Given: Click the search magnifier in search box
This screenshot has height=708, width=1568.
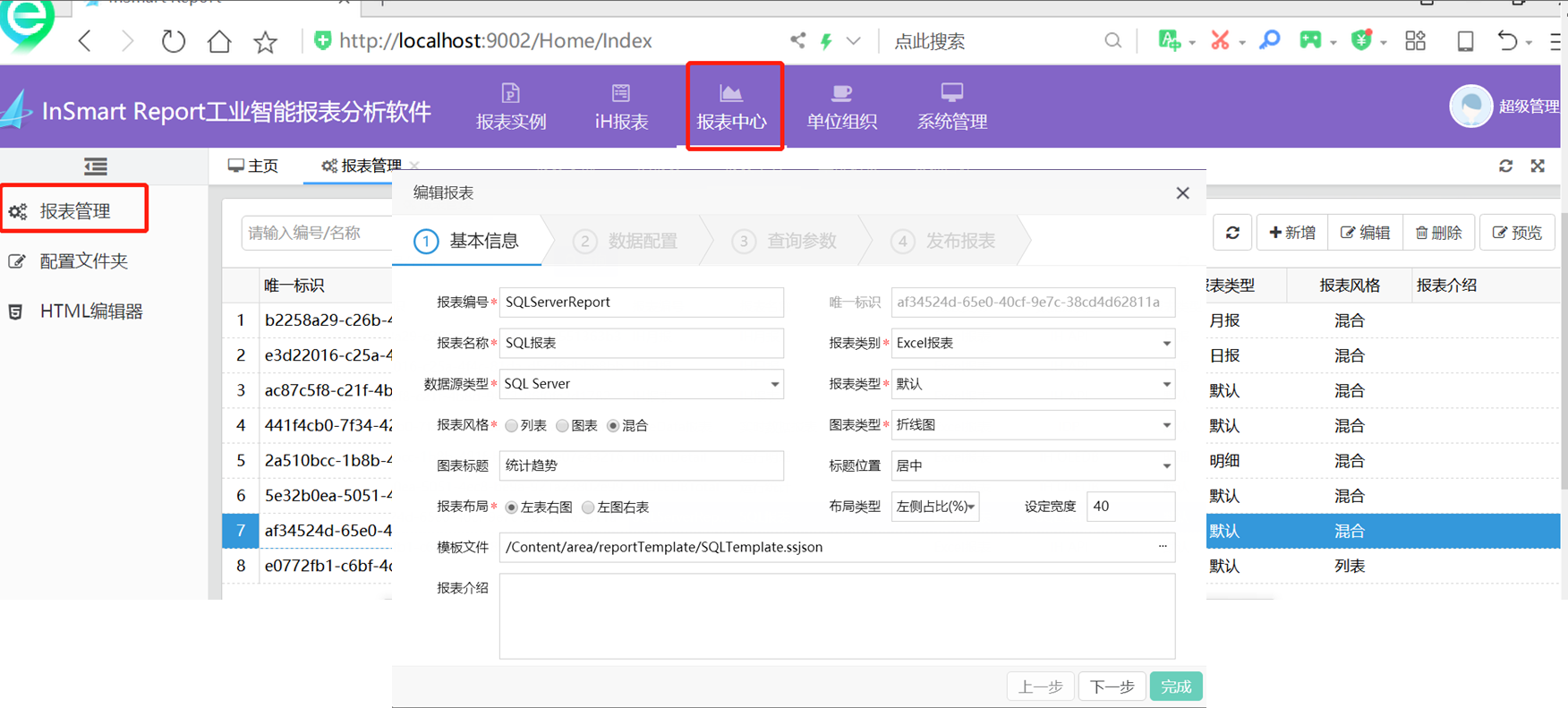Looking at the screenshot, I should pyautogui.click(x=1112, y=40).
